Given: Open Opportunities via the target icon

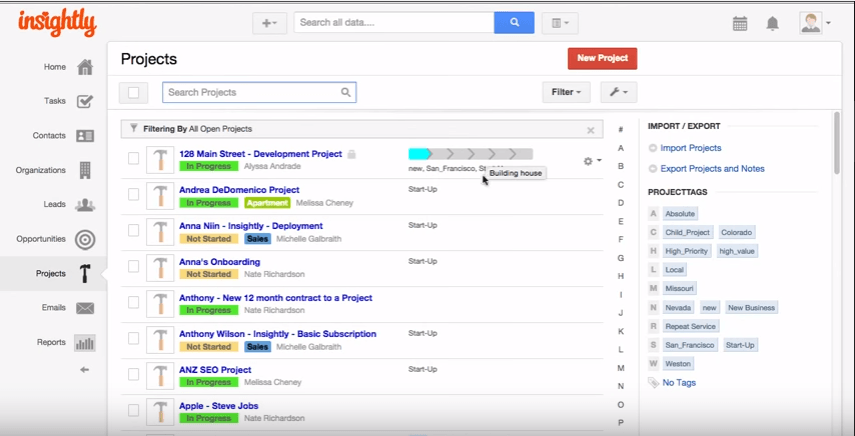Looking at the screenshot, I should 85,239.
